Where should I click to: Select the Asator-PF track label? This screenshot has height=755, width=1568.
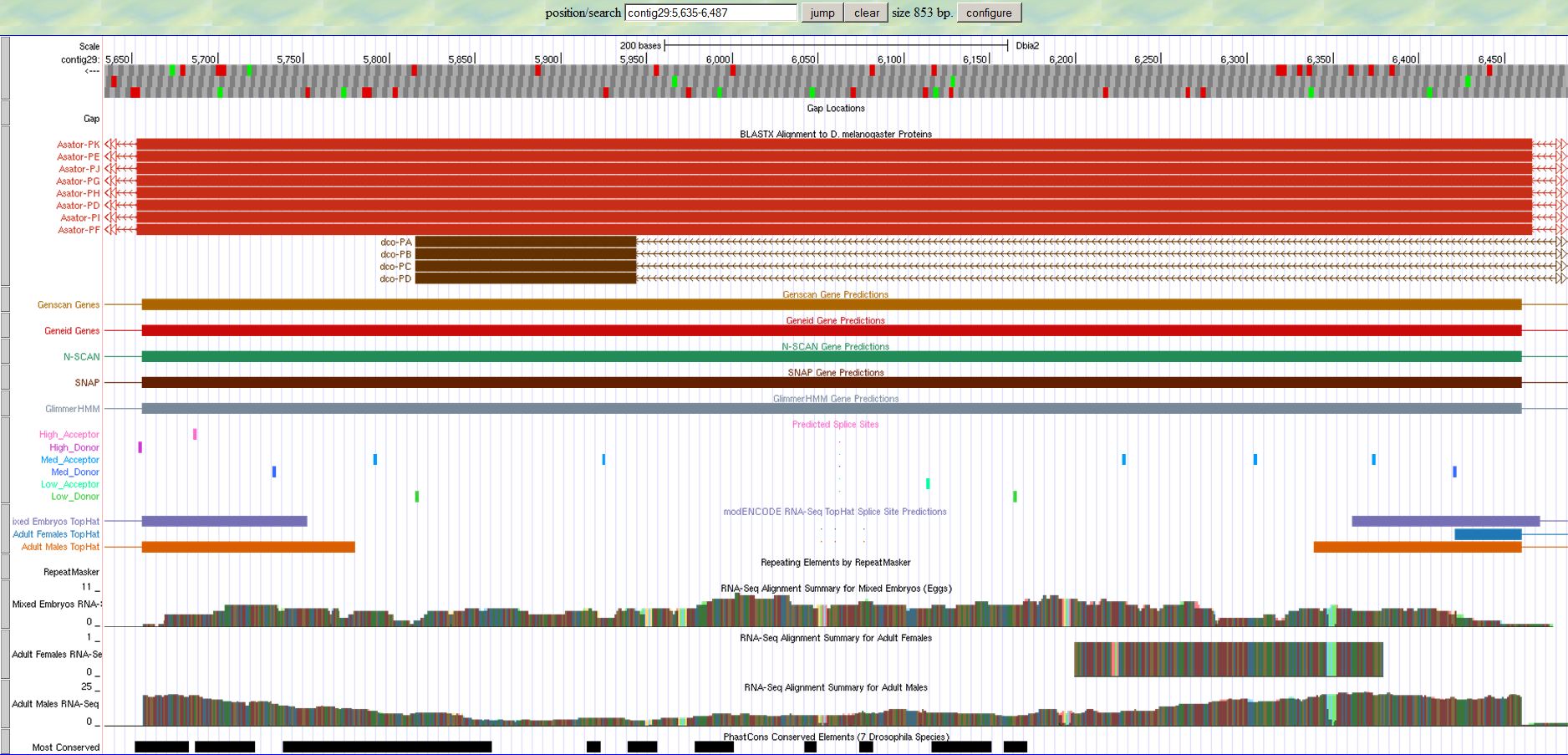click(x=79, y=230)
